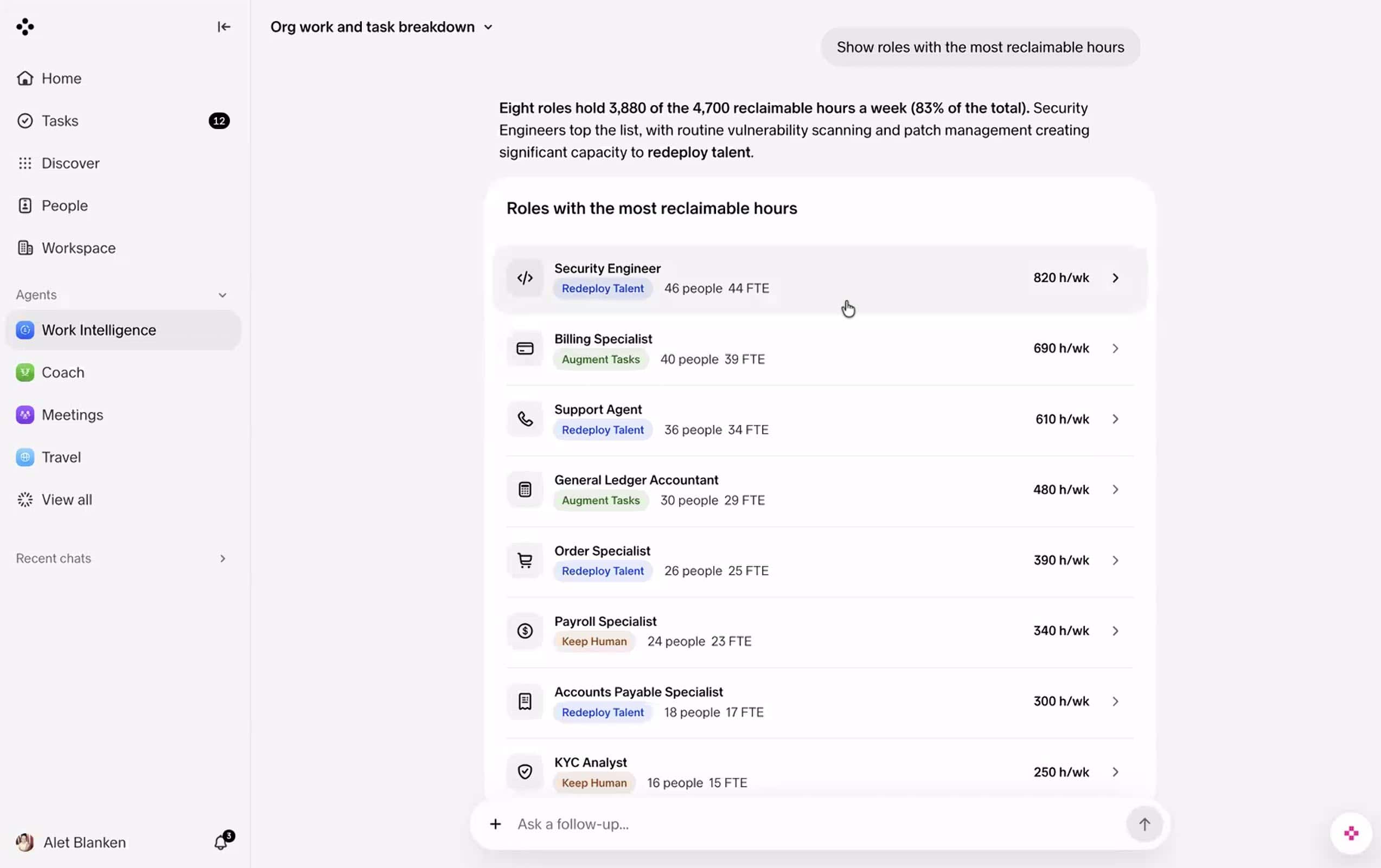Collapse the sidebar with the arrow icon

click(223, 27)
